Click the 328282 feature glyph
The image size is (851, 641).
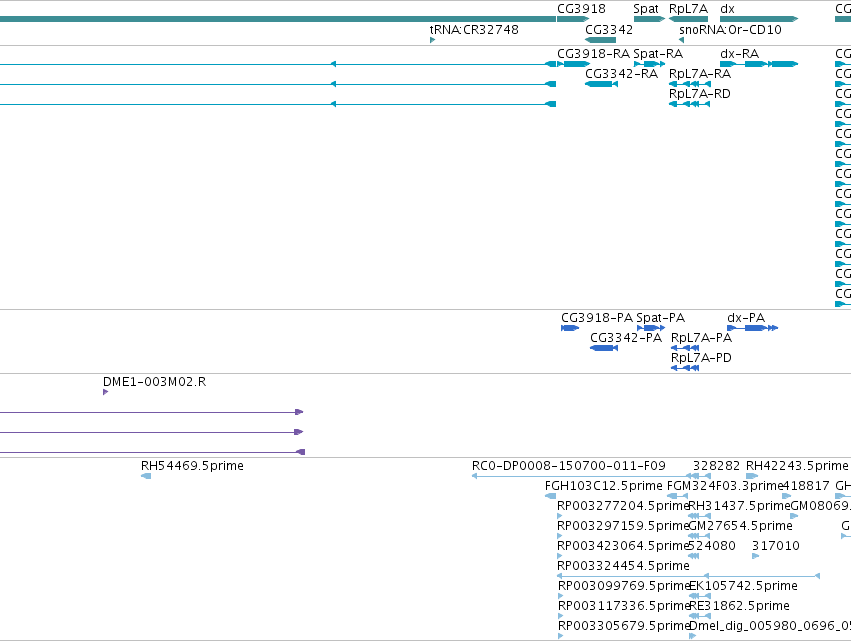tap(702, 476)
